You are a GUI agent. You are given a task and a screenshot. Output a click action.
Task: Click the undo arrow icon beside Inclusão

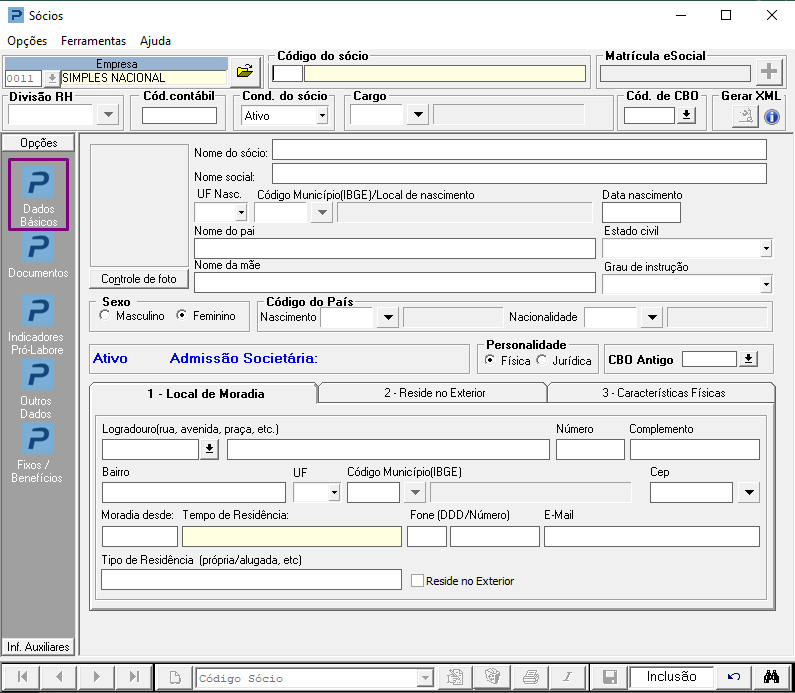tap(733, 677)
